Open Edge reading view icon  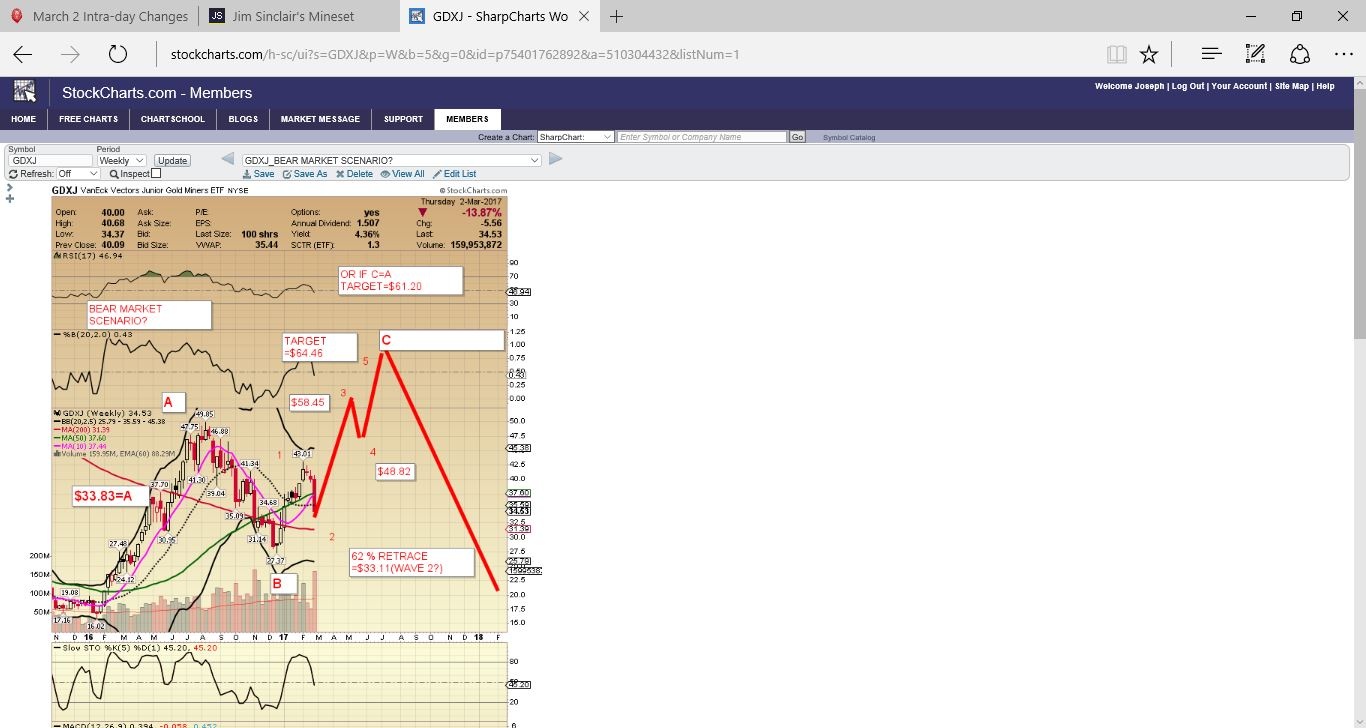tap(1116, 54)
